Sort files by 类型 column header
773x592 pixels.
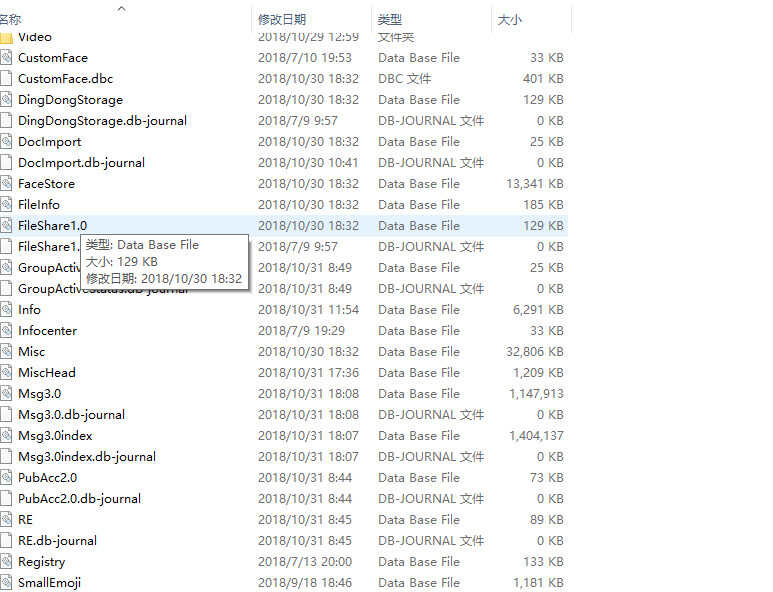coord(389,20)
